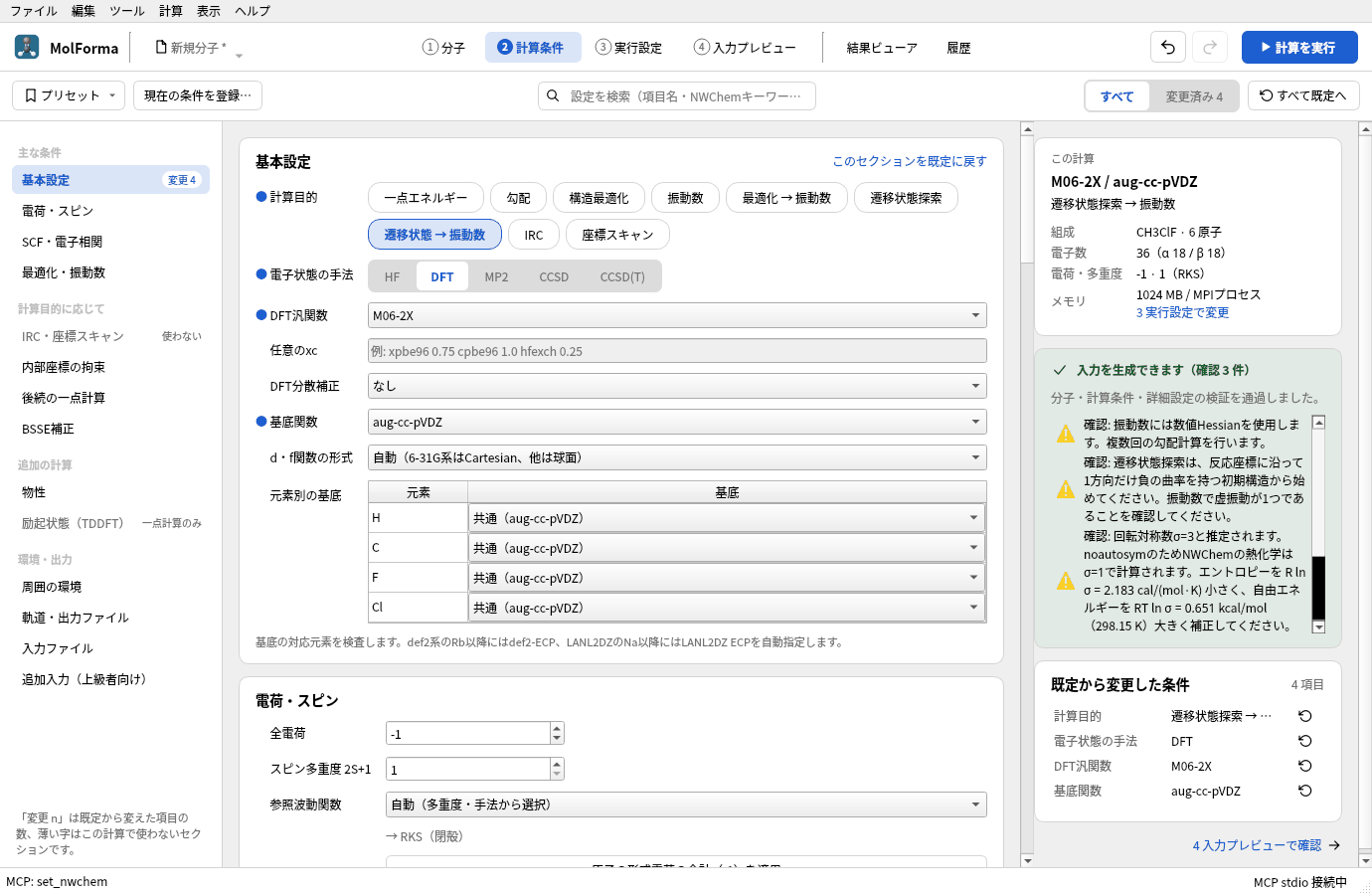Click the 新規分子 document icon
This screenshot has width=1372, height=895.
[x=161, y=47]
